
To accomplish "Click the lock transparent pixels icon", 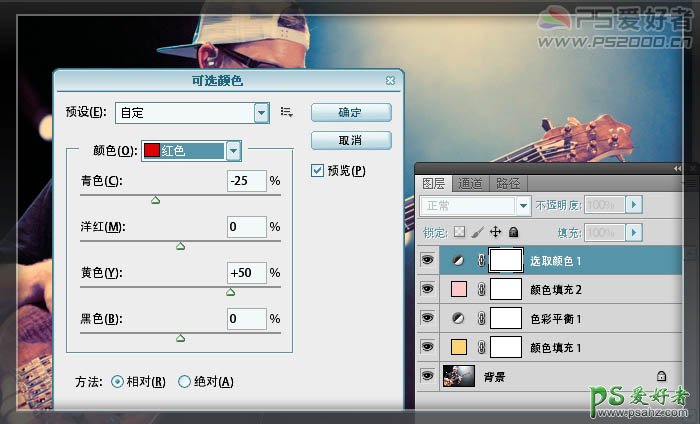I will [459, 232].
